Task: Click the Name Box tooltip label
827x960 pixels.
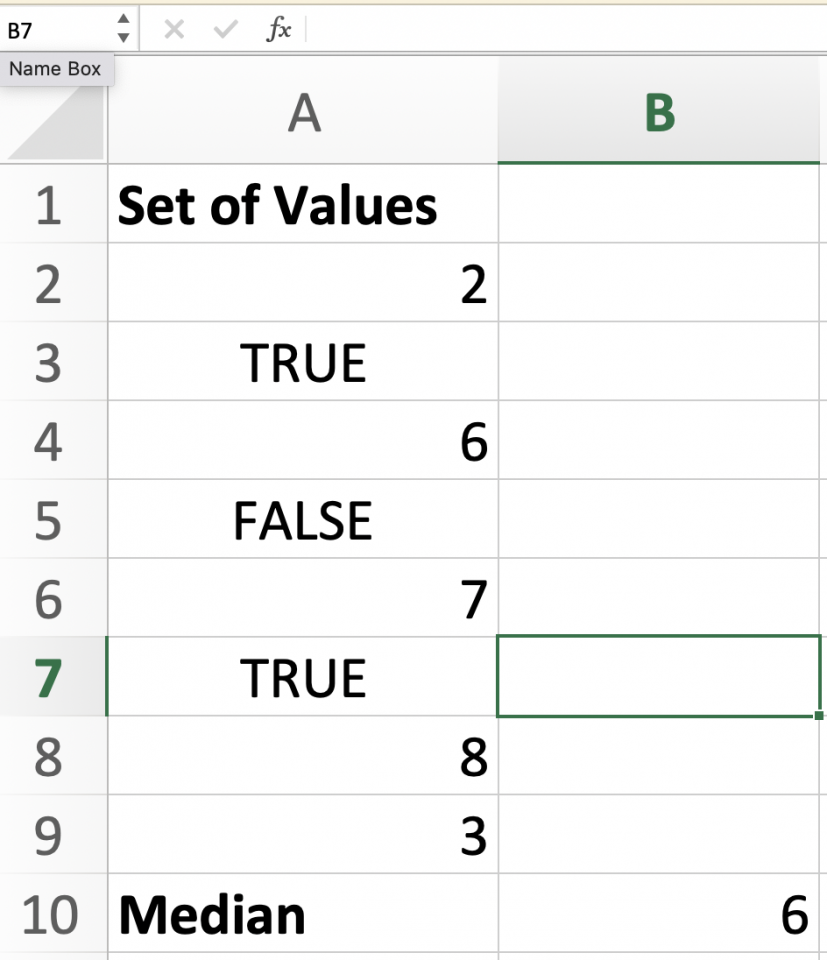Action: pyautogui.click(x=55, y=69)
